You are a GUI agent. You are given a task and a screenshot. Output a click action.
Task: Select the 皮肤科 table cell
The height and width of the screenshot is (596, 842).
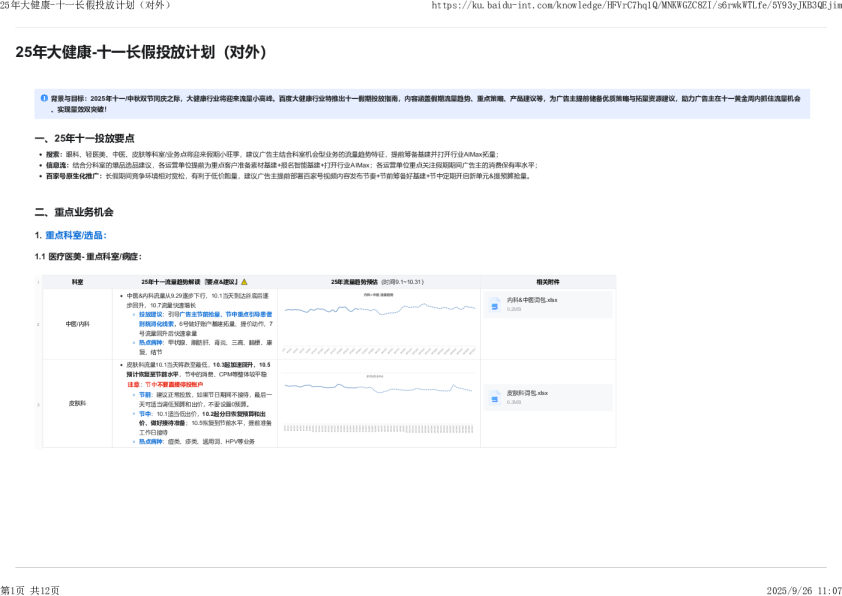pos(77,403)
